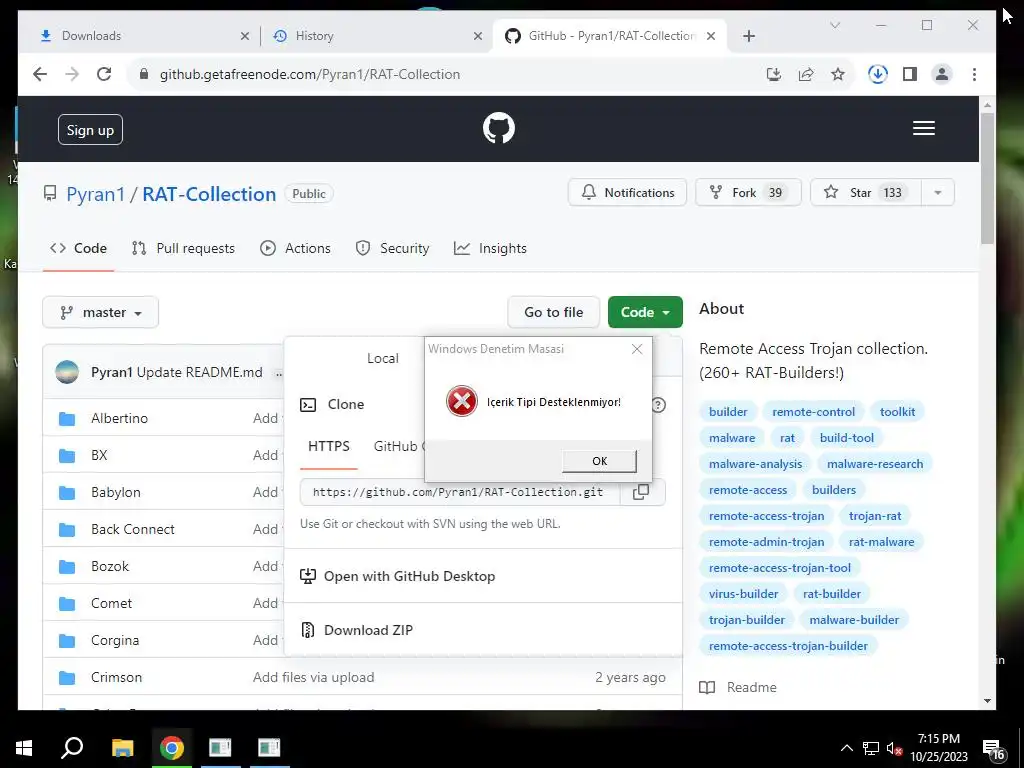Open Chrome three-dot menu
The width and height of the screenshot is (1024, 768).
pos(974,74)
